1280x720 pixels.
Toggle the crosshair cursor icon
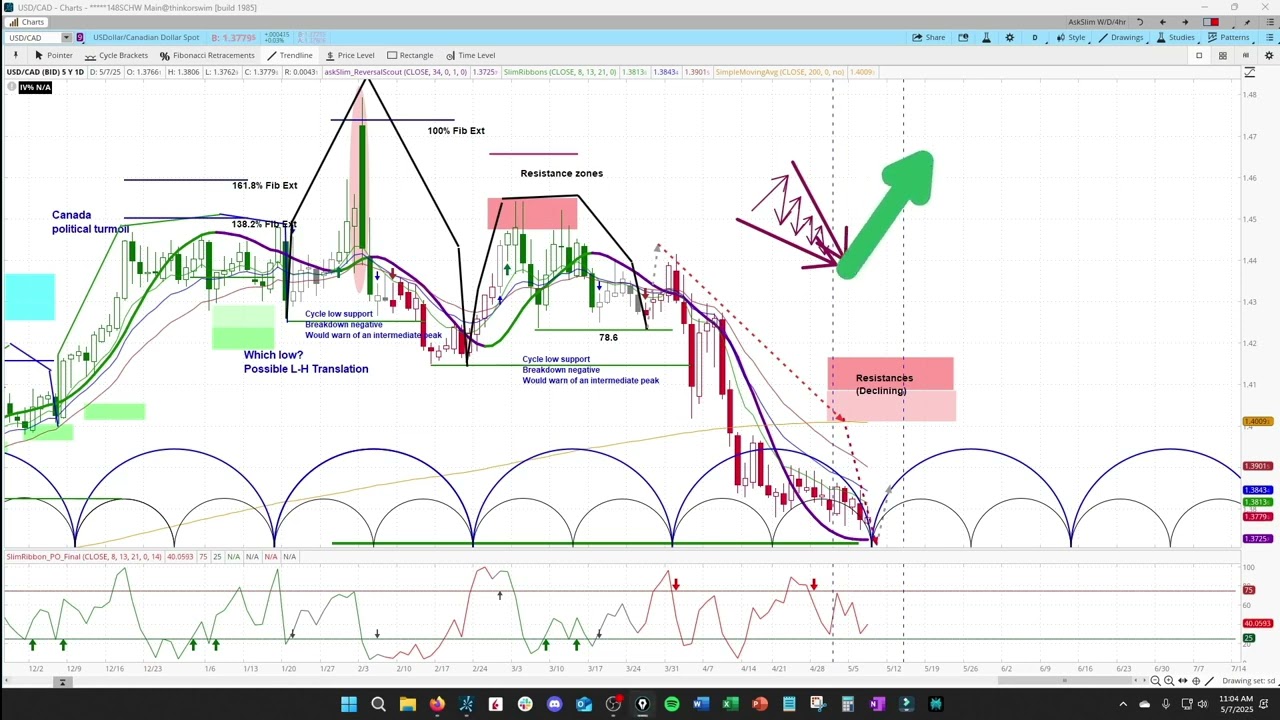(x=1196, y=681)
